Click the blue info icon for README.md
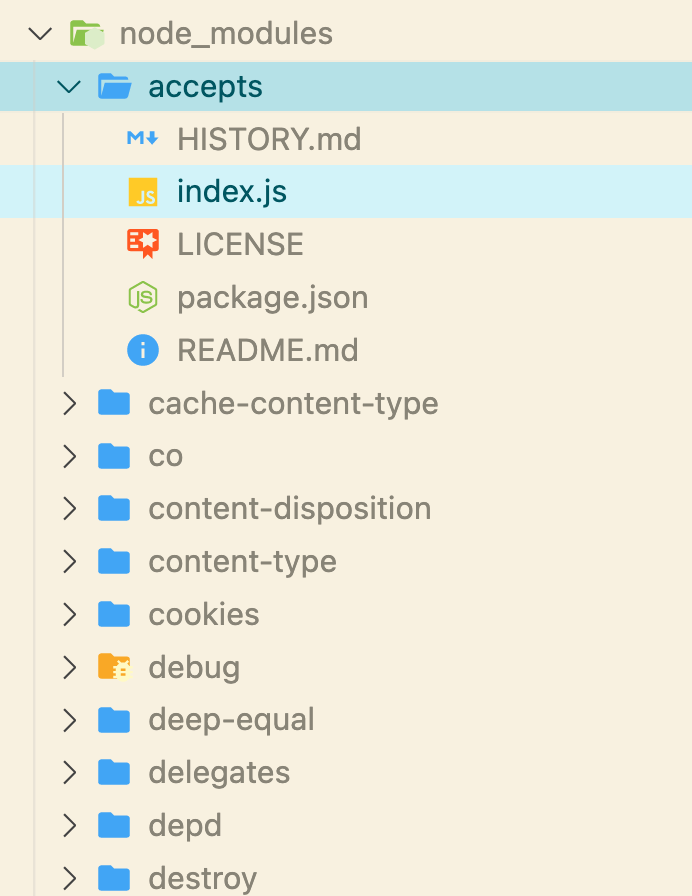The width and height of the screenshot is (692, 896). click(143, 350)
